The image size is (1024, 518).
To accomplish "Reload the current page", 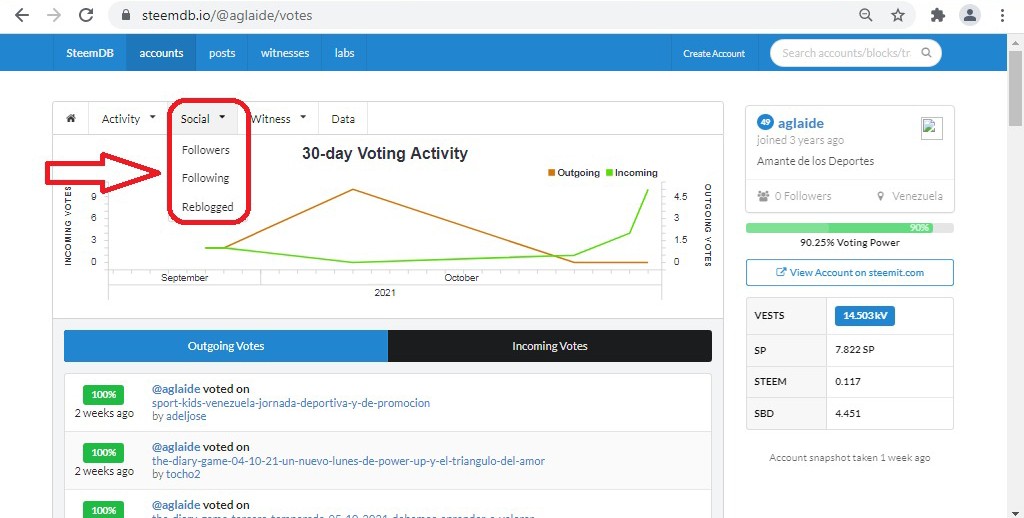I will tap(86, 15).
